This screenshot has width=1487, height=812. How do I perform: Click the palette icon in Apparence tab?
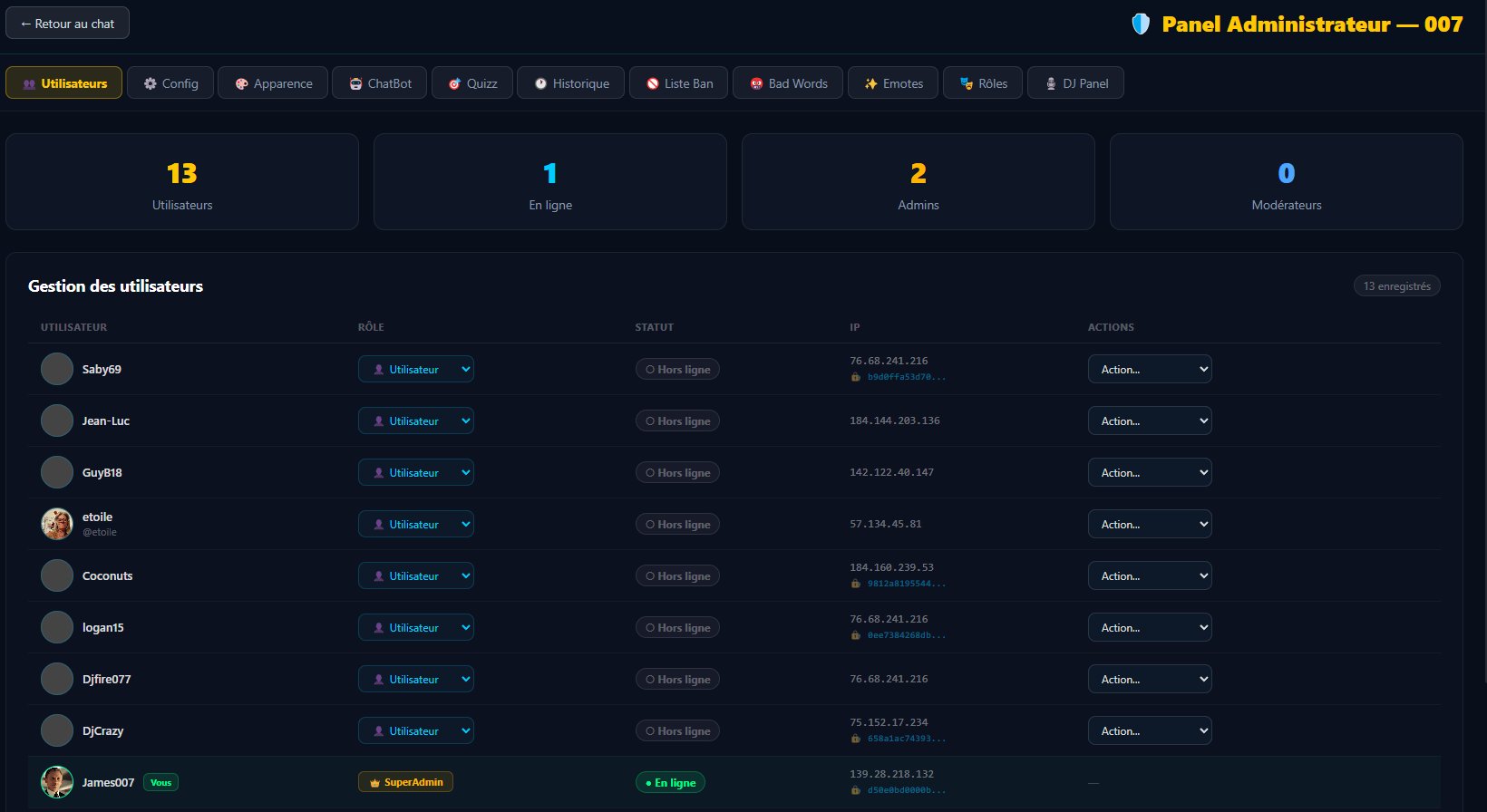point(241,83)
